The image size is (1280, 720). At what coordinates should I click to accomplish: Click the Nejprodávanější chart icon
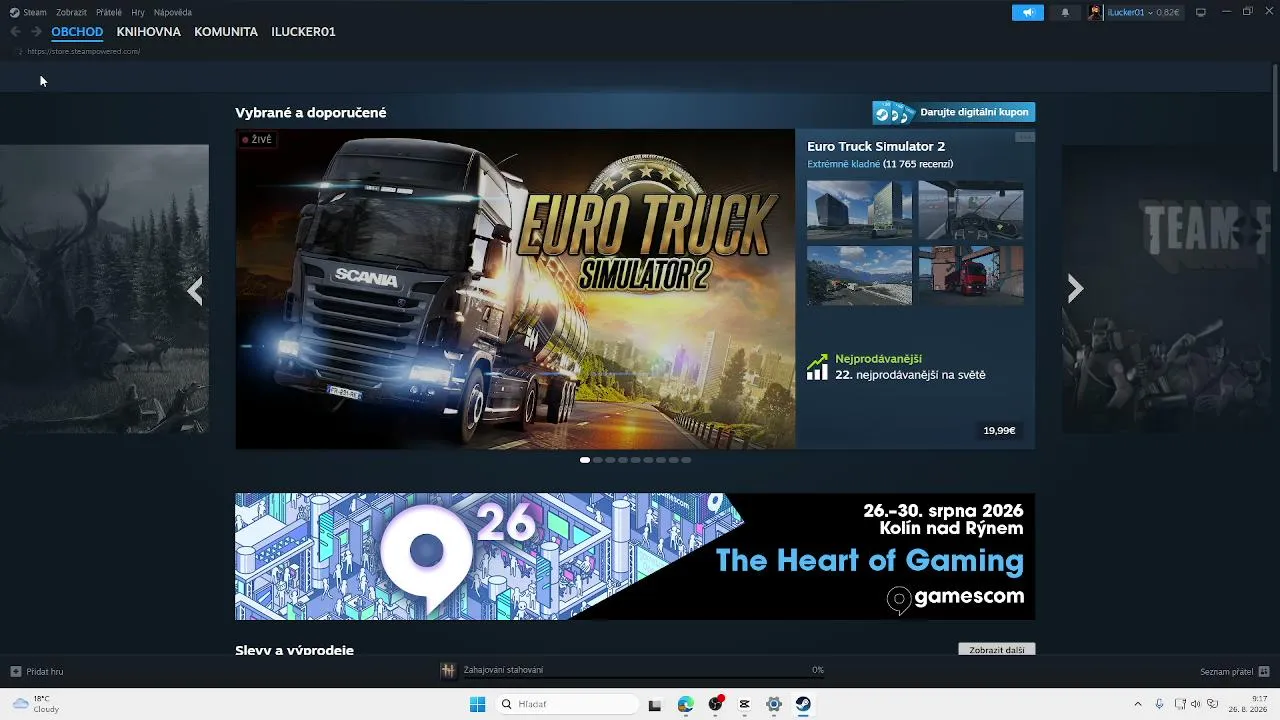[817, 367]
